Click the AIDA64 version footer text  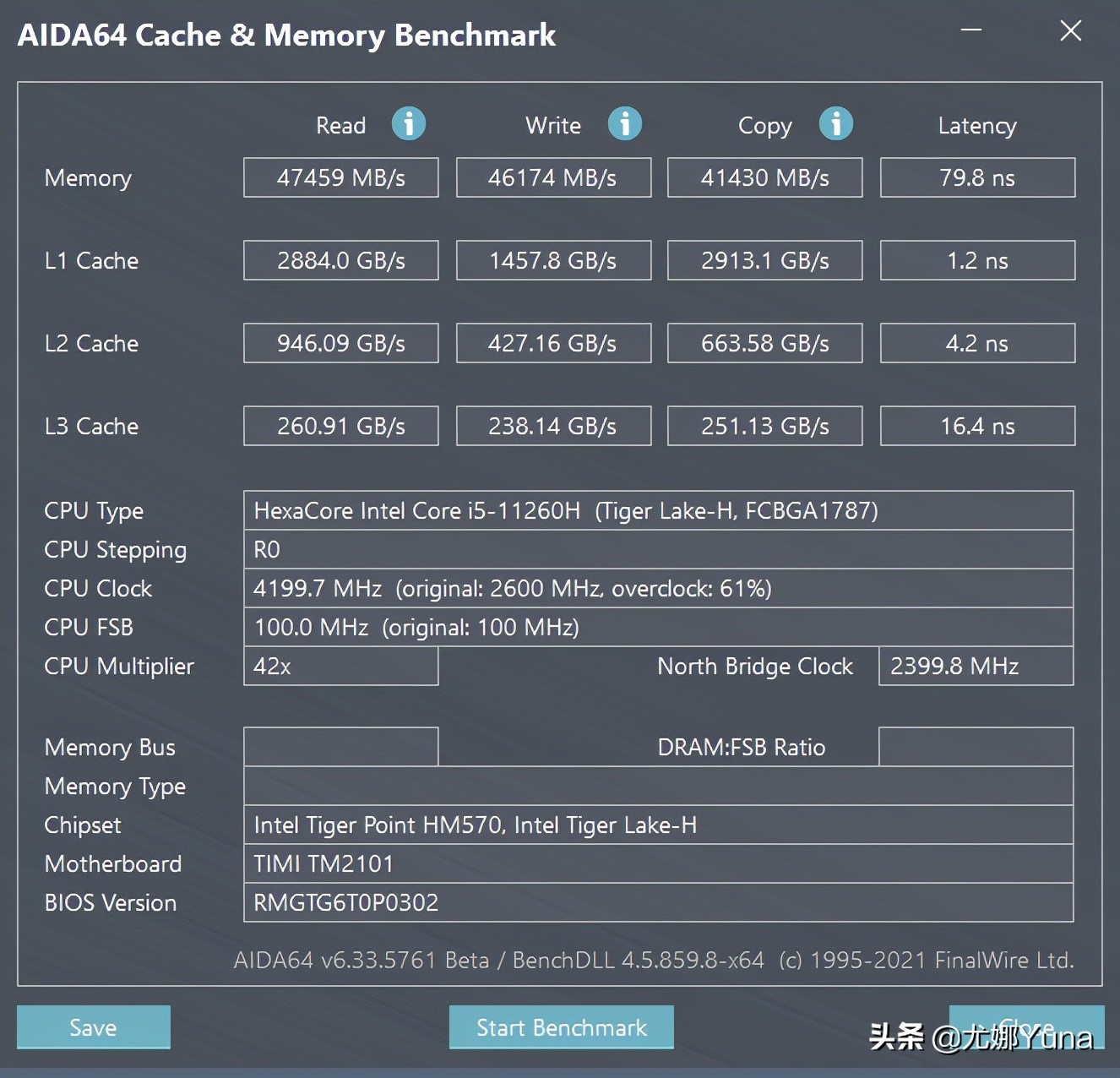point(654,960)
